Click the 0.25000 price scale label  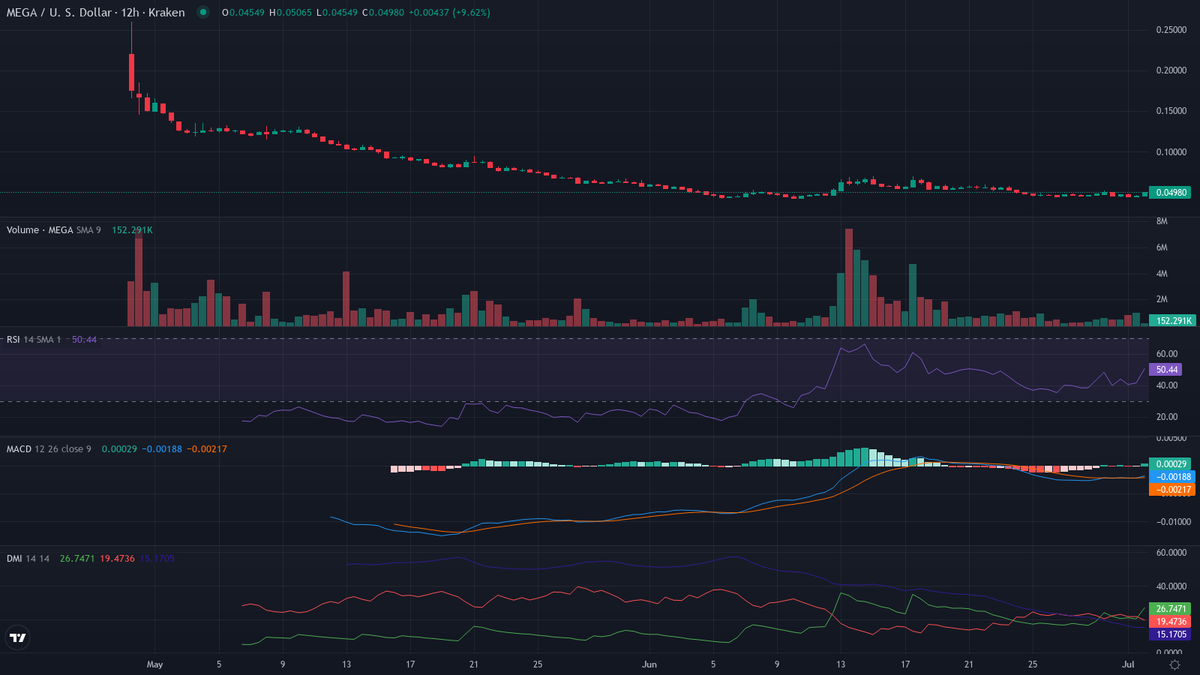pos(1171,30)
